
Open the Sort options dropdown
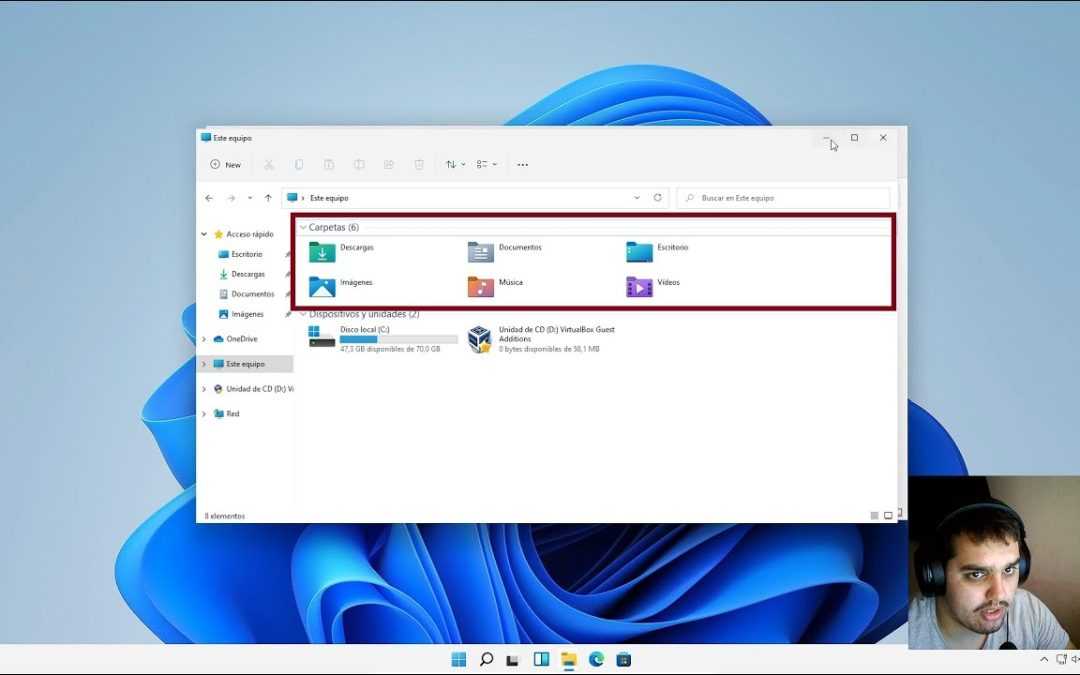[x=455, y=165]
